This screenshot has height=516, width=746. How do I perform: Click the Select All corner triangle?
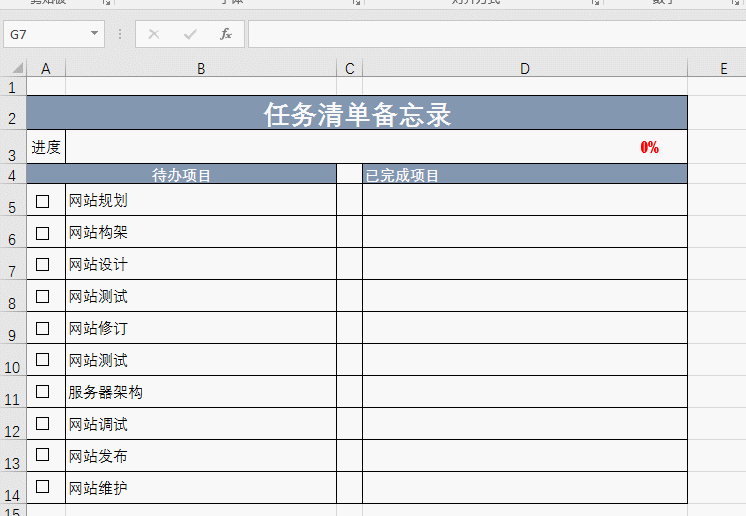pyautogui.click(x=18, y=68)
